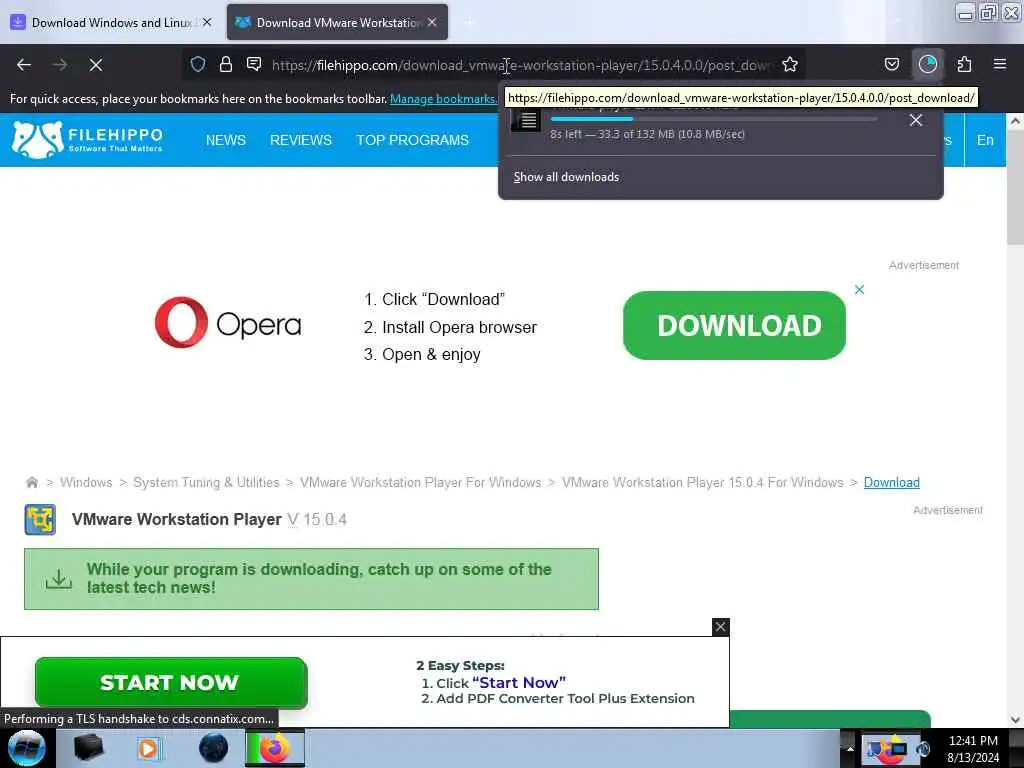Open VMware Workstation Player For Windows breadcrumb
Viewport: 1024px width, 768px height.
[x=421, y=483]
